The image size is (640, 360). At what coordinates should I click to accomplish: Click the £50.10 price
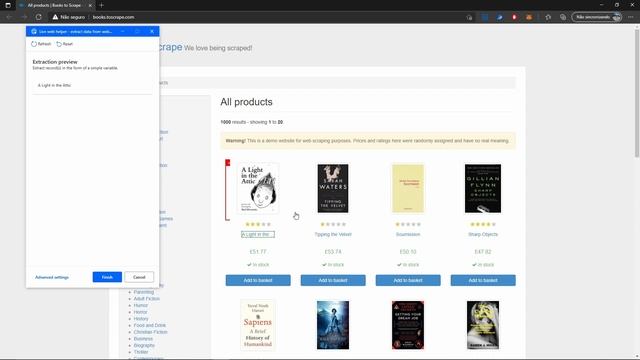click(x=408, y=252)
